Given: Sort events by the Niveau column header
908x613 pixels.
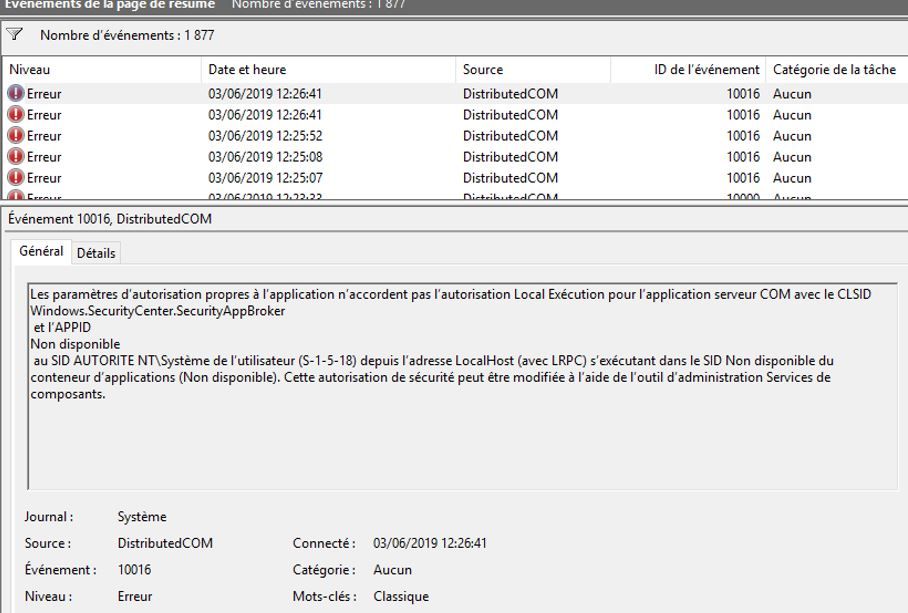Looking at the screenshot, I should pos(100,70).
